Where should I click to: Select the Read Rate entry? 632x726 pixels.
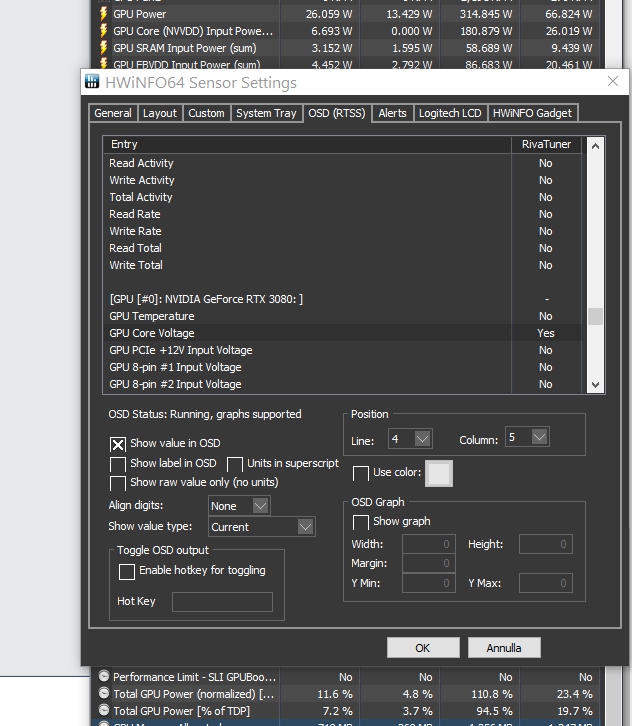343,214
